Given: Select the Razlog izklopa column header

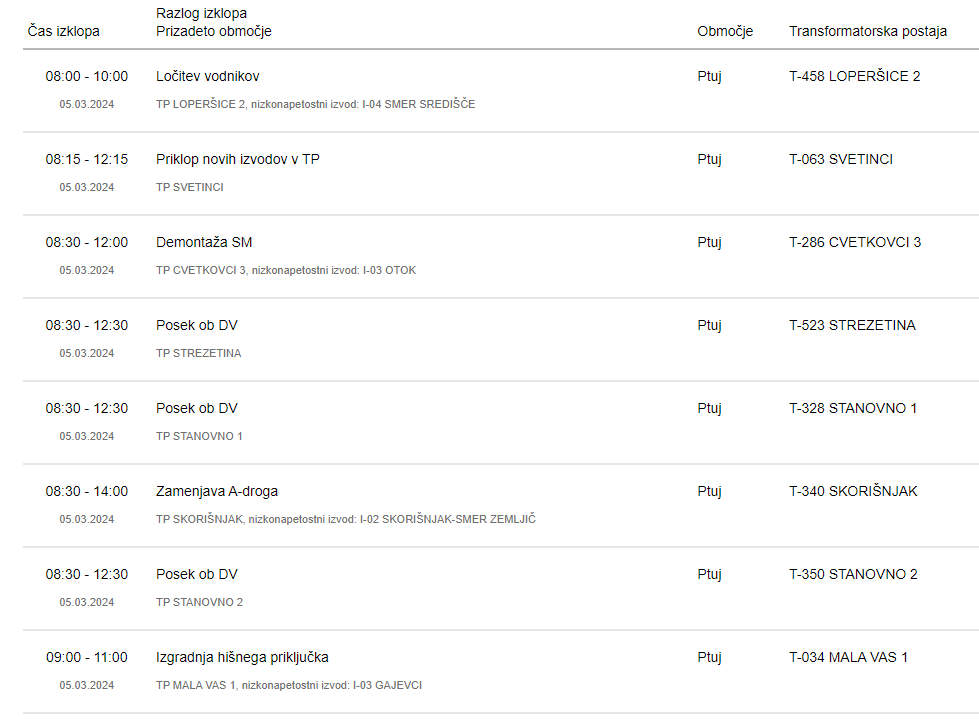Looking at the screenshot, I should coord(201,13).
